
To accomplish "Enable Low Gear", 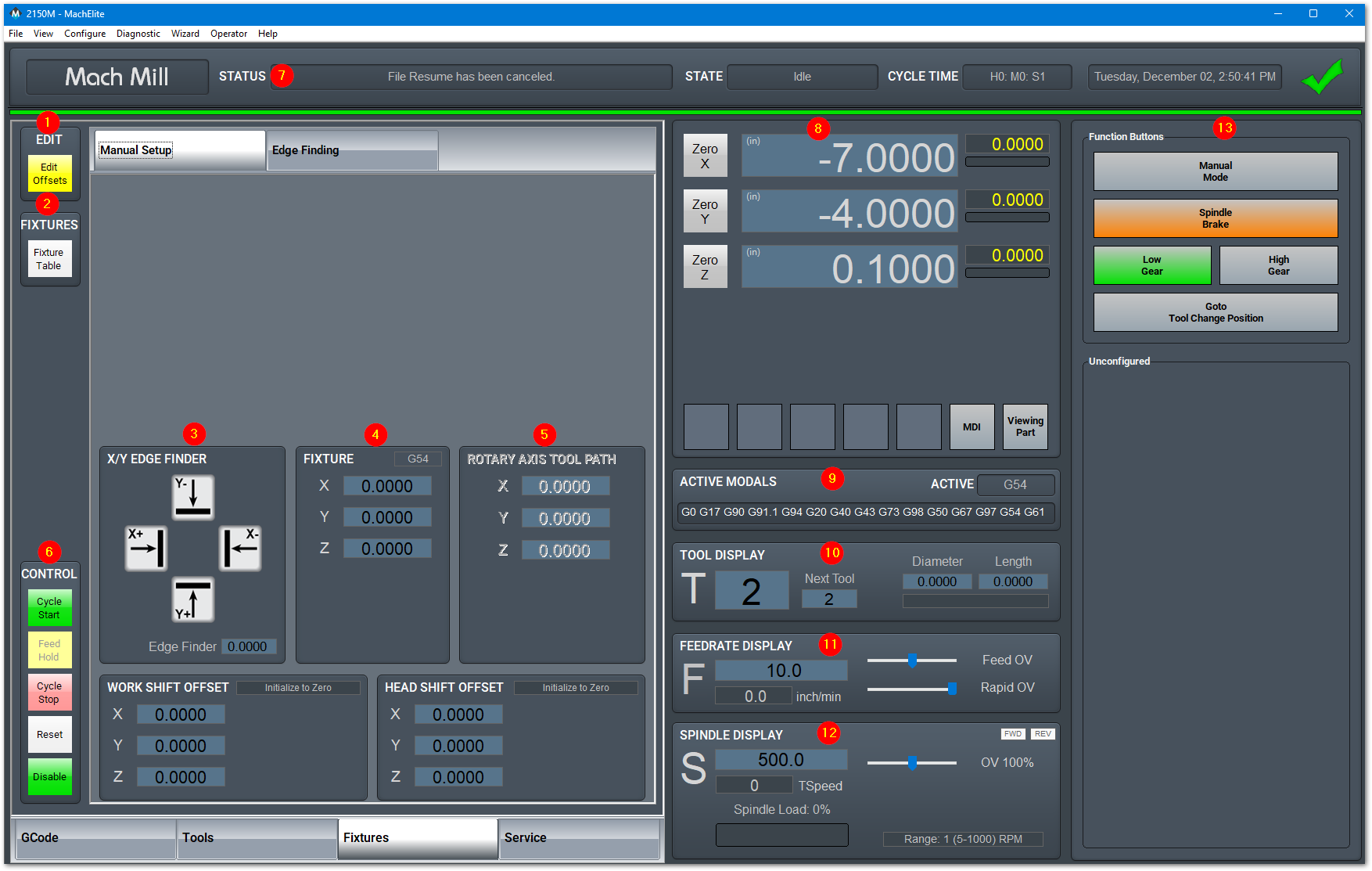I will click(1152, 265).
